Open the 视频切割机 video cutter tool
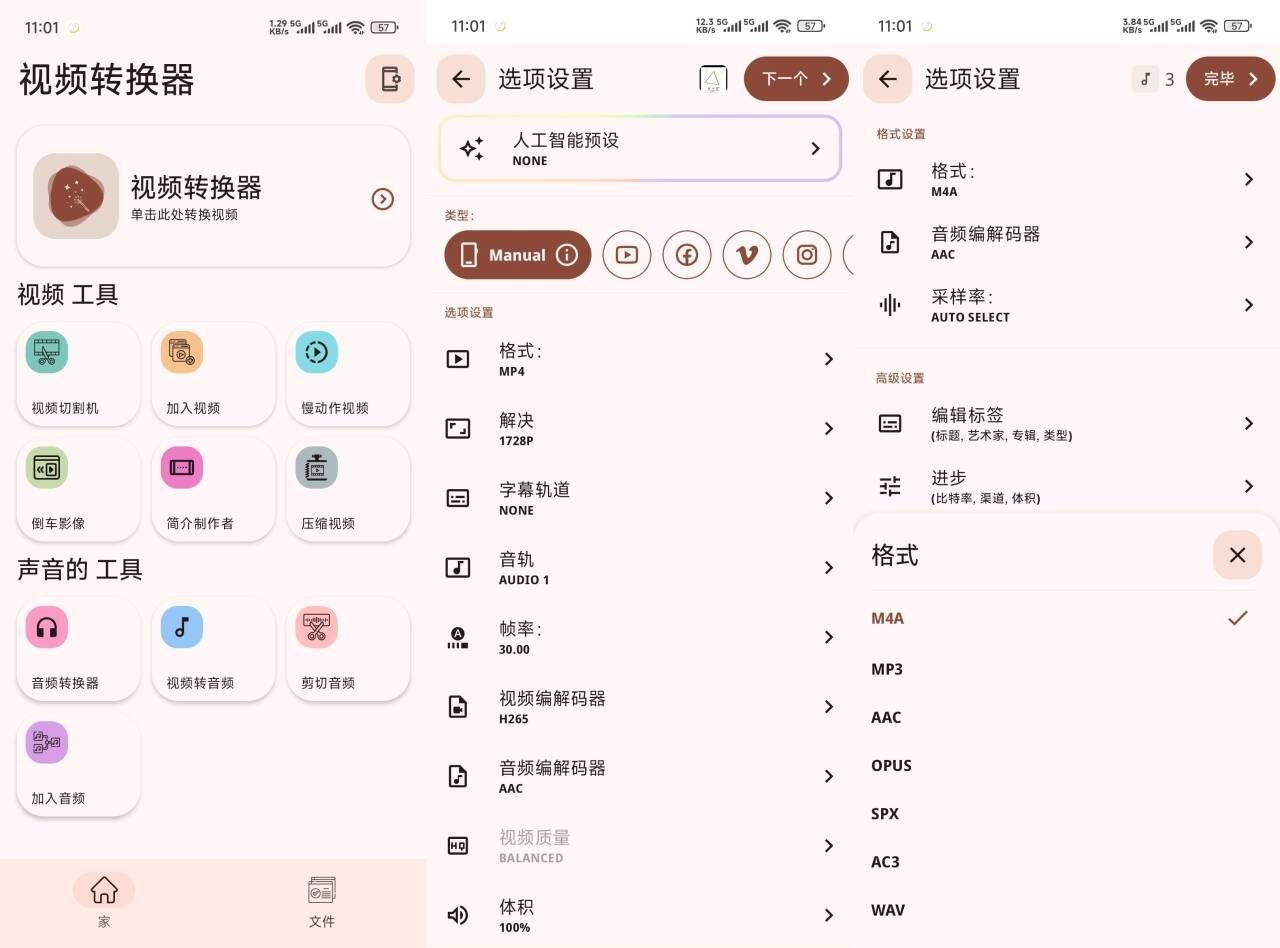Screen dimensions: 1280x948 pos(78,374)
